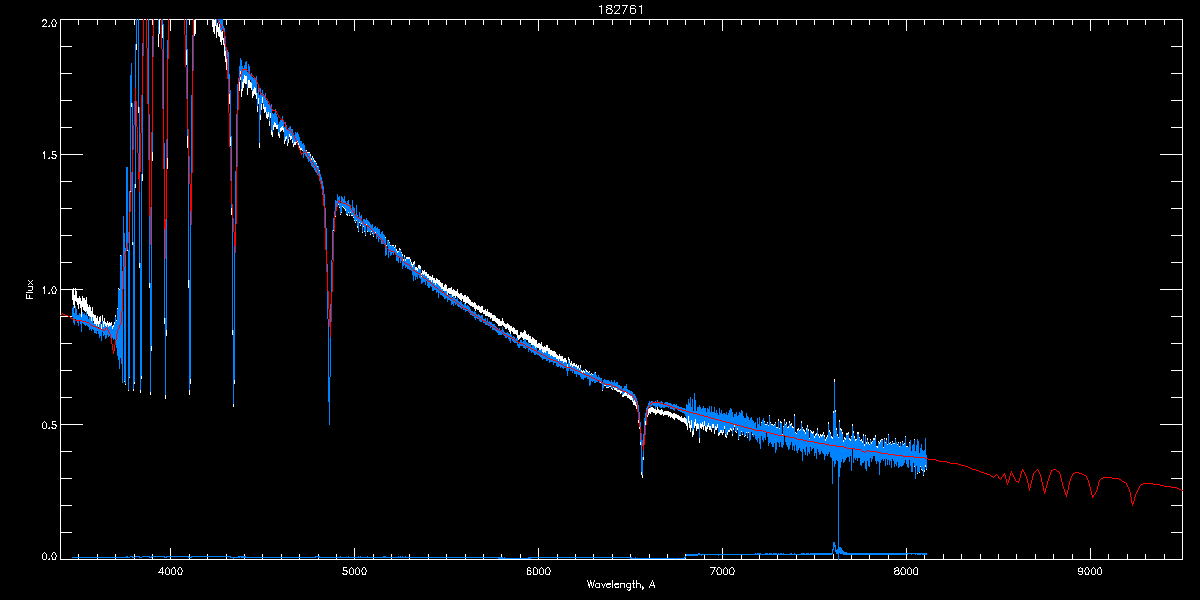Click the 0.5 flux tick label

(48, 425)
